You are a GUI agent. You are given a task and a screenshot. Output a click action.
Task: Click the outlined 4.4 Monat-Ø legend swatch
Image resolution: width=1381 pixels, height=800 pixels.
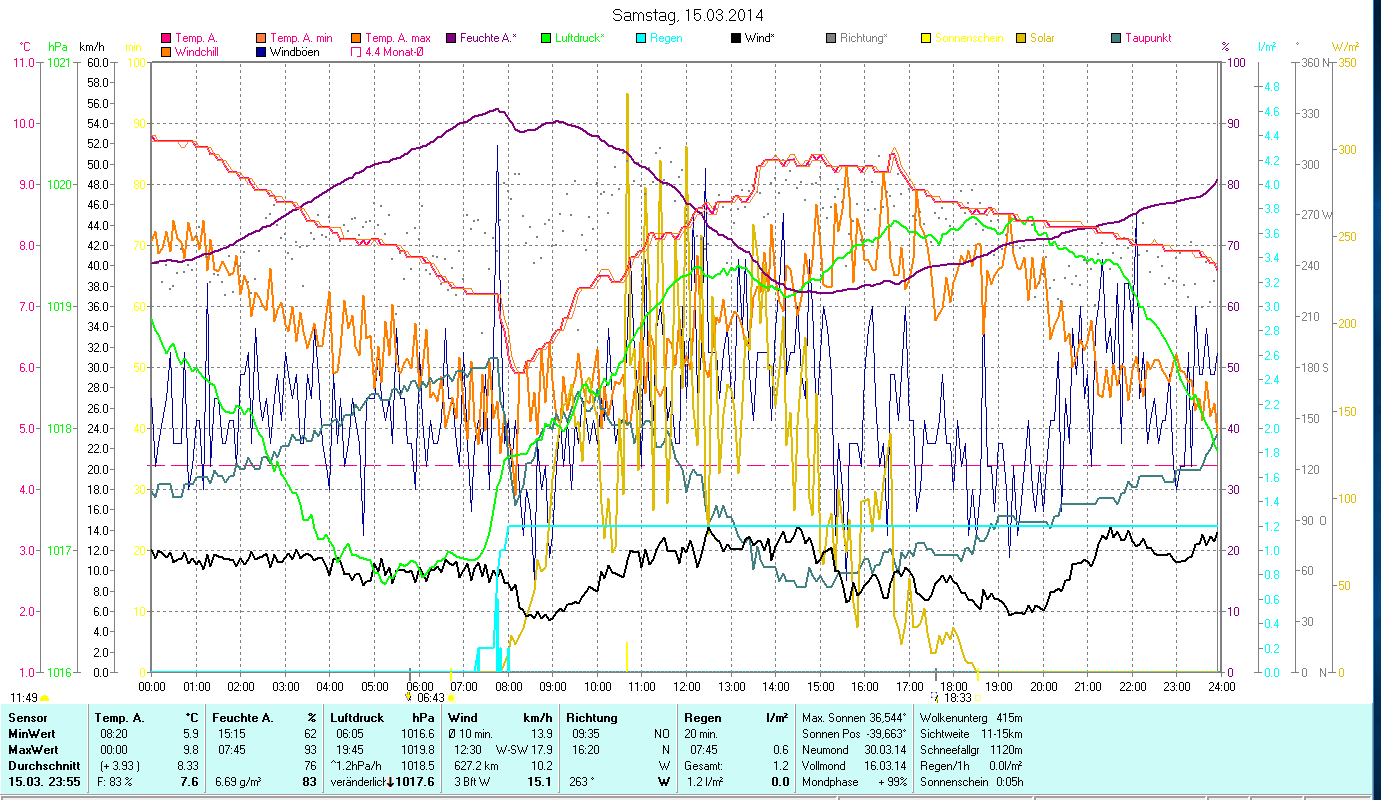[x=356, y=51]
